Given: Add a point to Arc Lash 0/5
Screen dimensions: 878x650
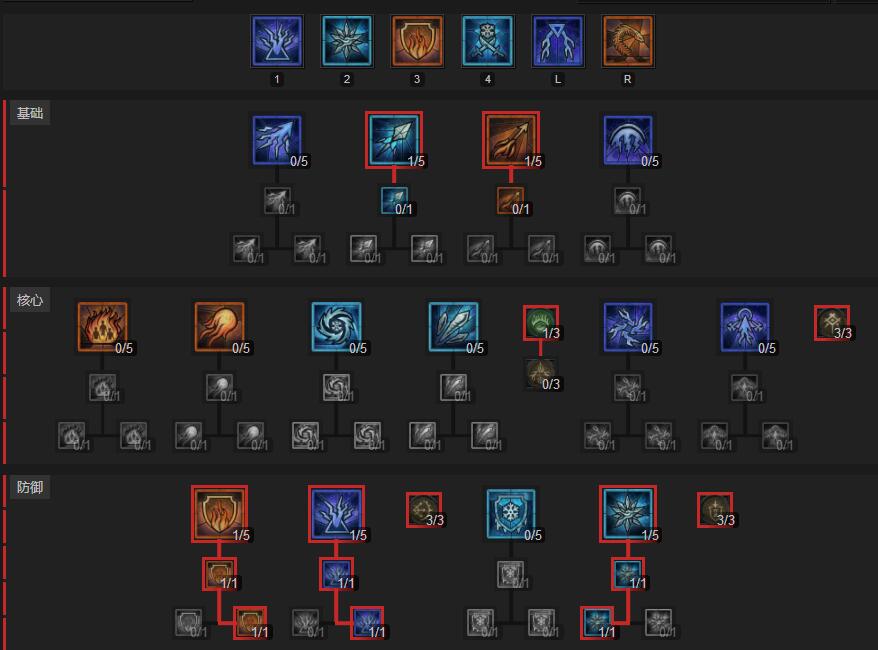Looking at the screenshot, I should pyautogui.click(x=628, y=141).
